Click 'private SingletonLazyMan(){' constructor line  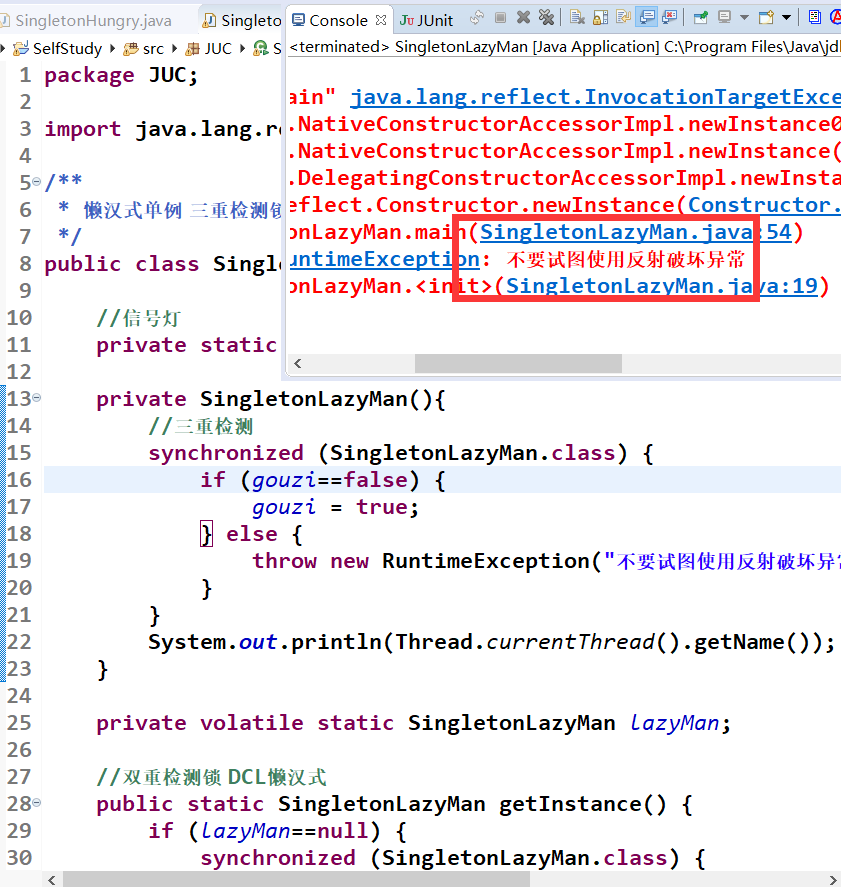[x=271, y=399]
